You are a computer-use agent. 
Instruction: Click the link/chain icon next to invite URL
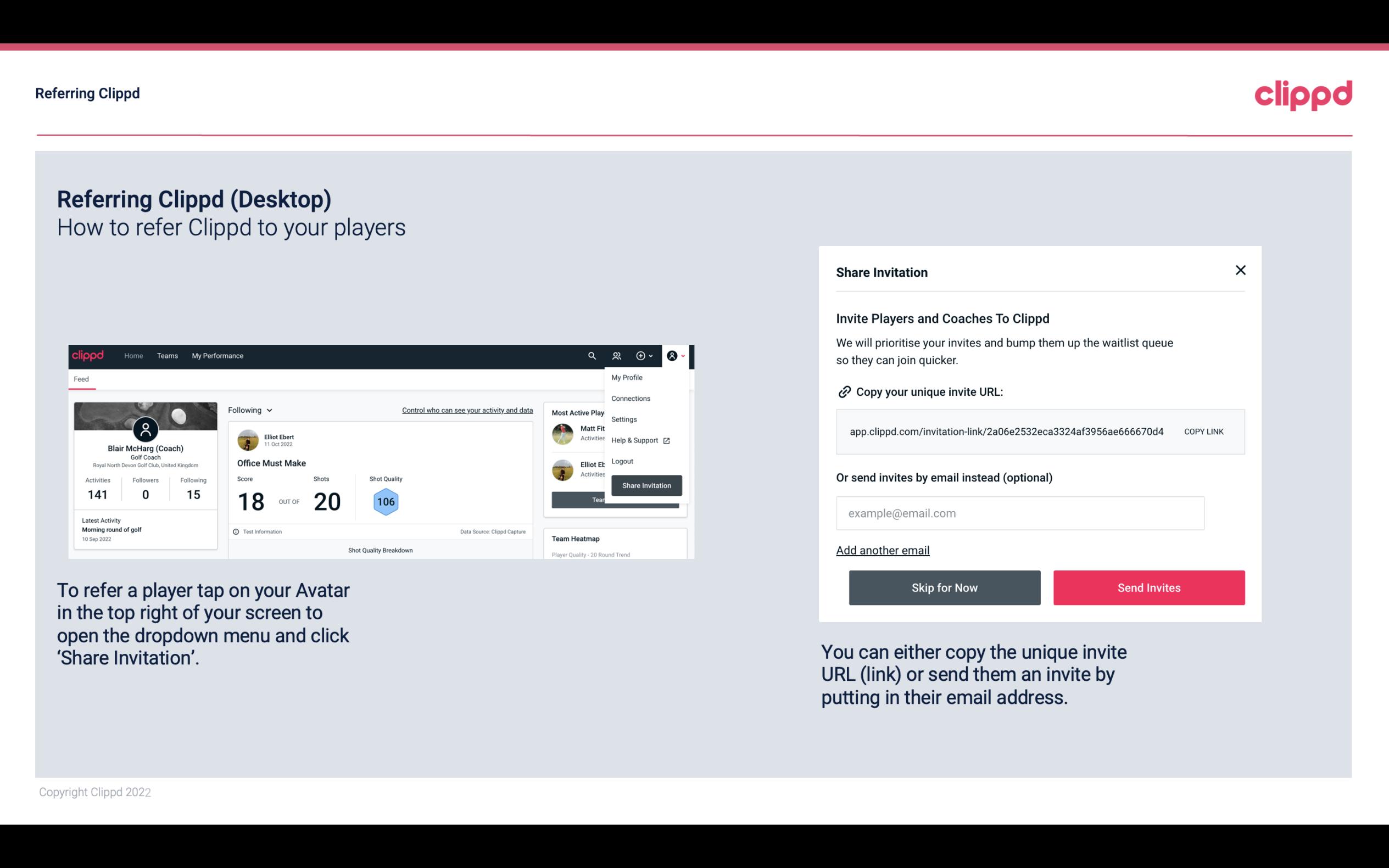(843, 391)
